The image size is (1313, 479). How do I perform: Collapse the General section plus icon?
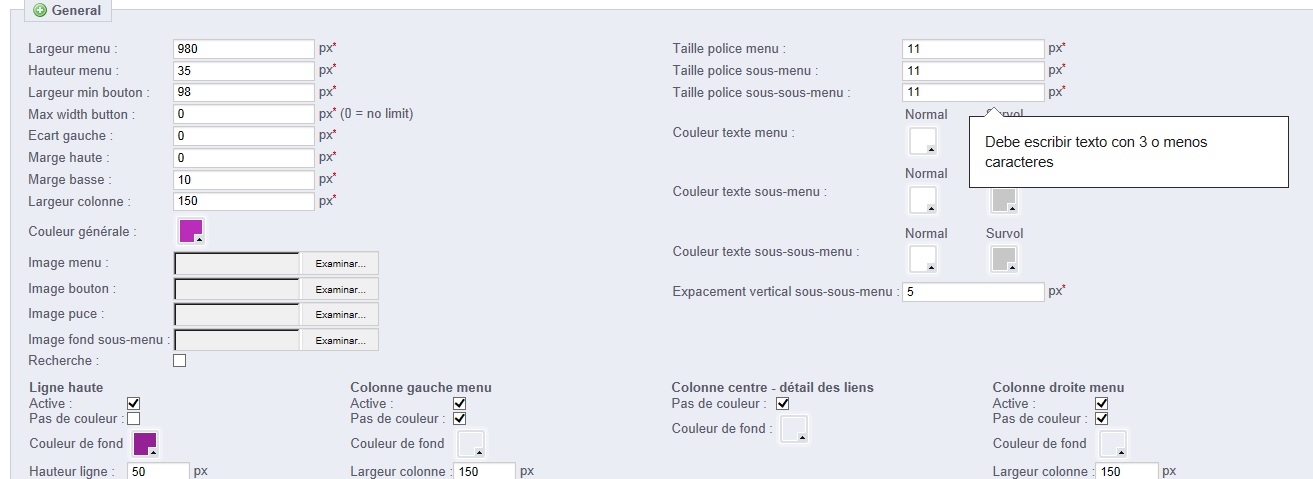click(40, 11)
